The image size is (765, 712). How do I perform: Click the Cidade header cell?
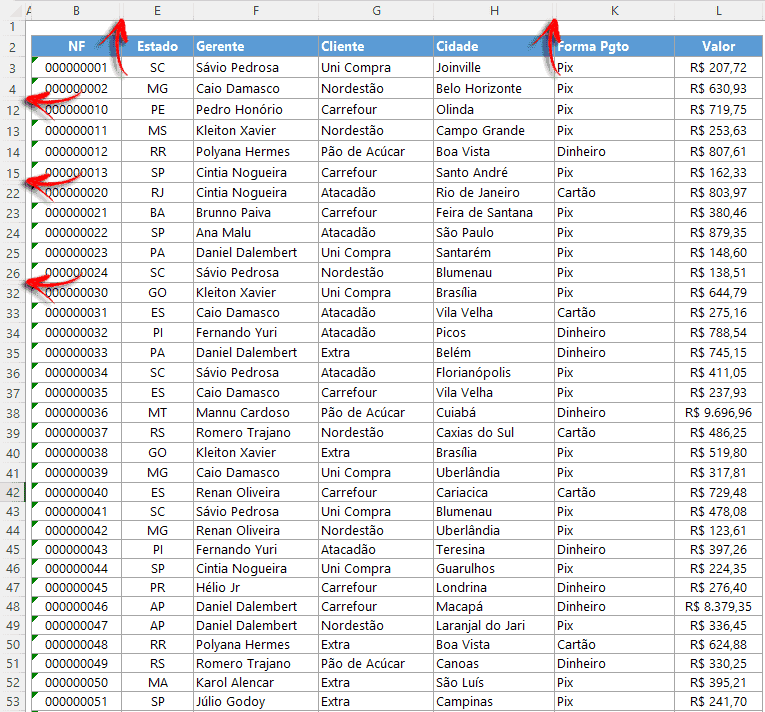pyautogui.click(x=494, y=46)
